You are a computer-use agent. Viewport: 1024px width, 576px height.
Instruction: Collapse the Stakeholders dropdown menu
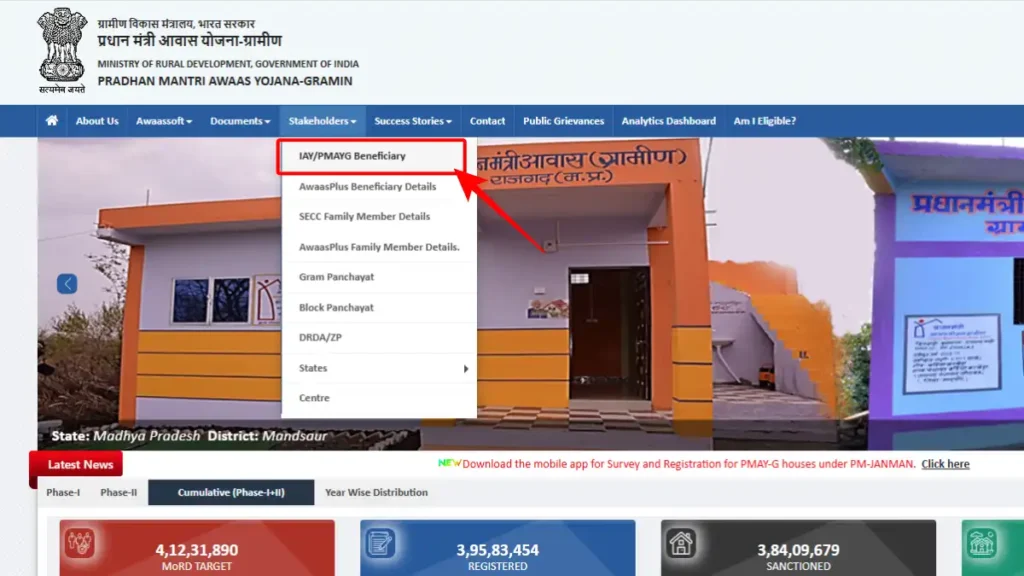coord(323,121)
